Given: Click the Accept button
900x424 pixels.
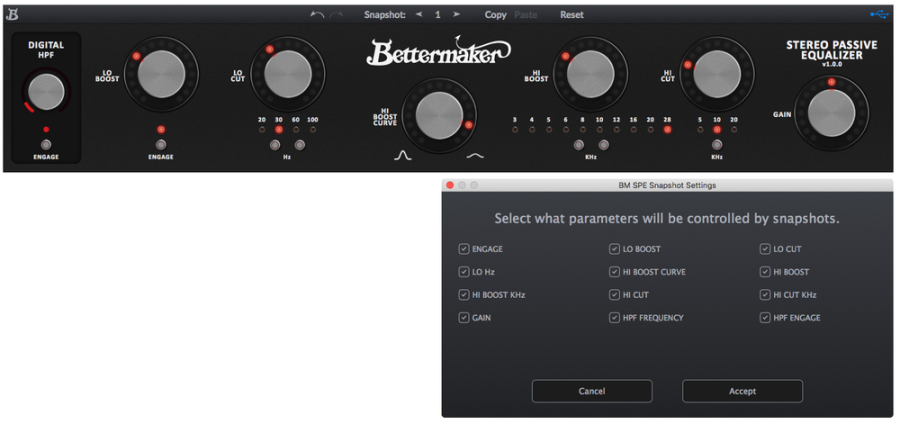Looking at the screenshot, I should coord(742,391).
